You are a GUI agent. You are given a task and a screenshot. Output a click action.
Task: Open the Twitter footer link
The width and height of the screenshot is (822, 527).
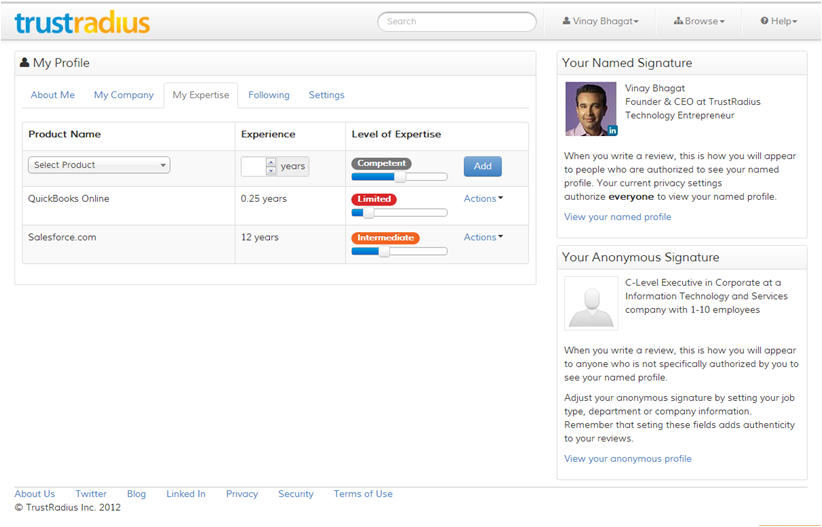pos(91,493)
